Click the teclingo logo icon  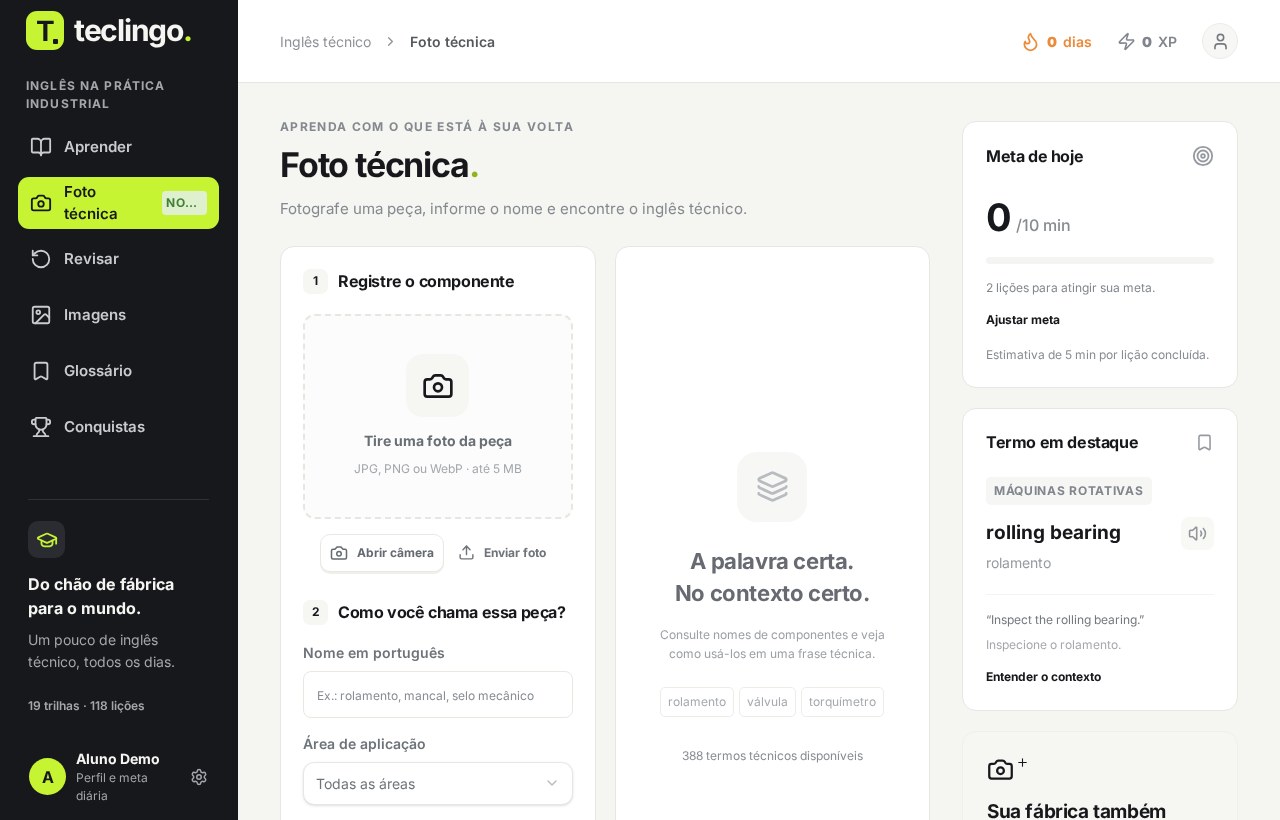(45, 30)
